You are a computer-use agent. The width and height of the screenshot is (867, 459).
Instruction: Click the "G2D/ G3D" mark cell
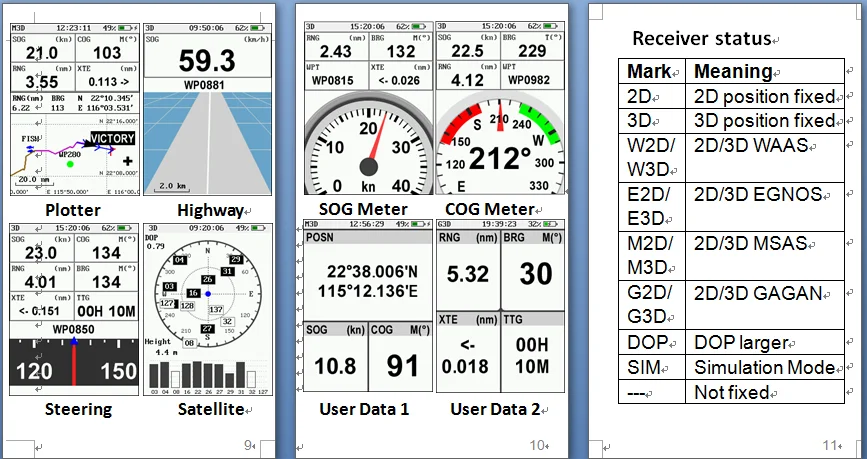(652, 305)
